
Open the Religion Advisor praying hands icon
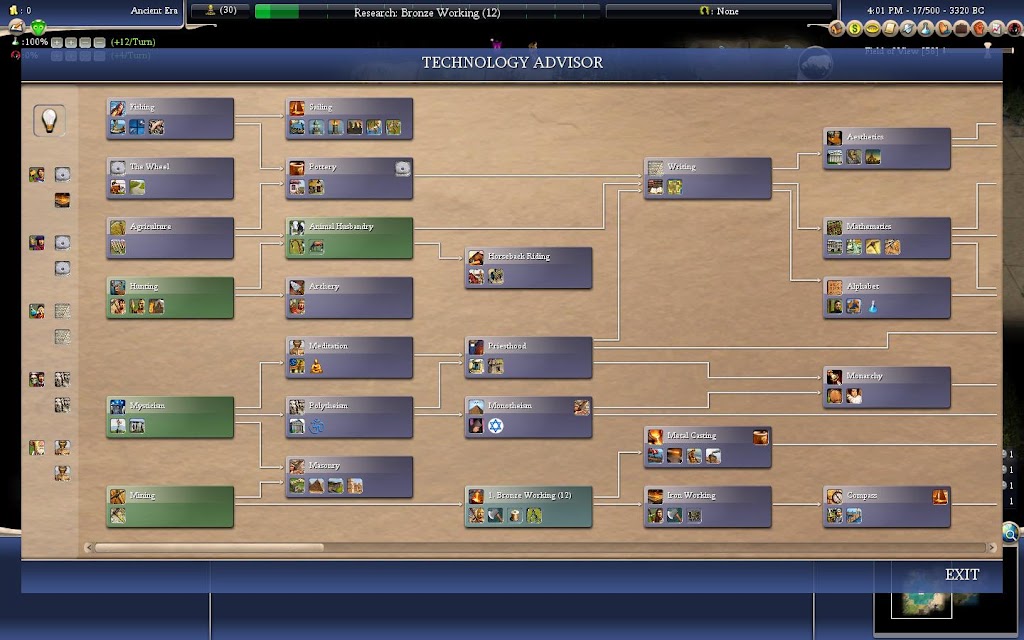(x=943, y=28)
